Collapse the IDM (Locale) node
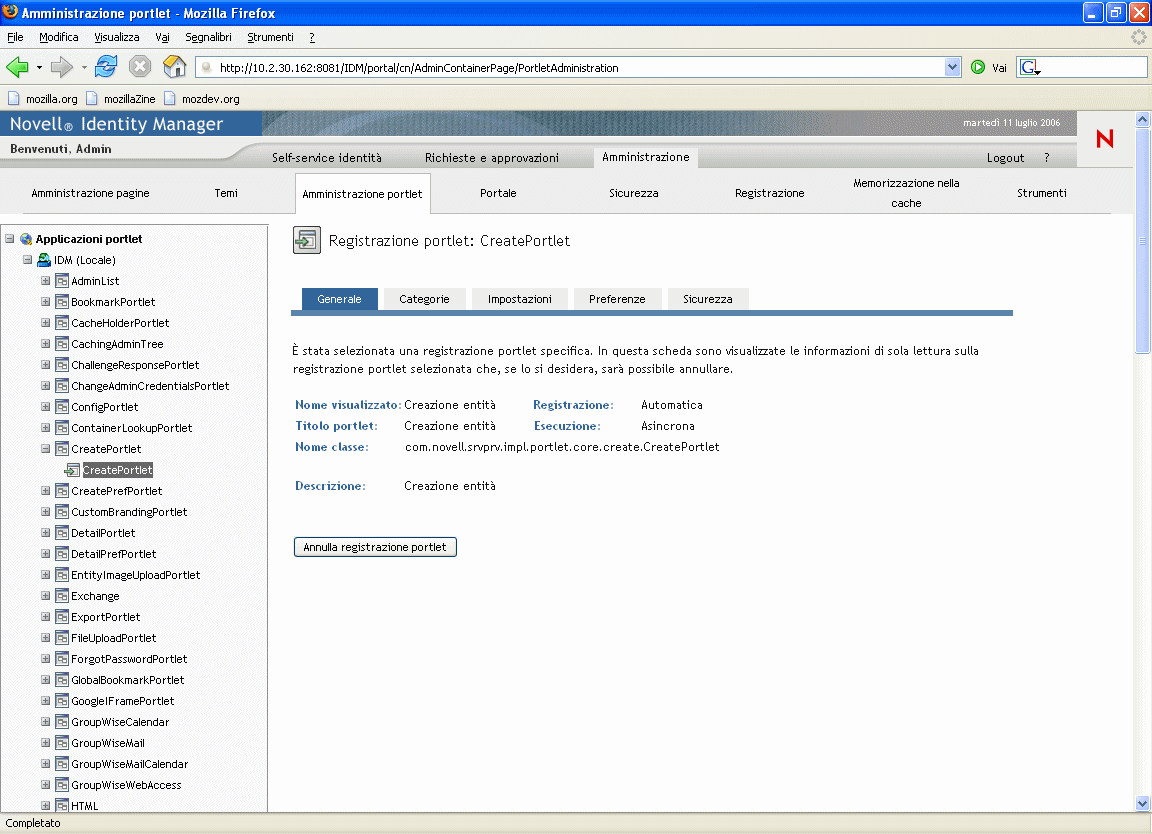 point(27,260)
